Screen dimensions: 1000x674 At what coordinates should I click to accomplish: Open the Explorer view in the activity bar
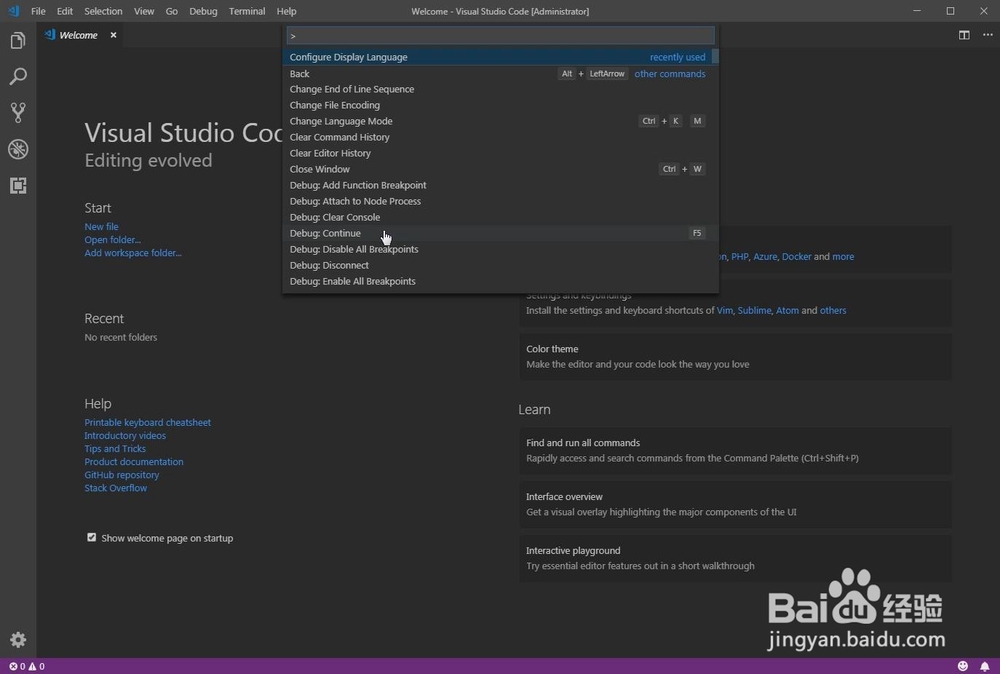(x=18, y=41)
